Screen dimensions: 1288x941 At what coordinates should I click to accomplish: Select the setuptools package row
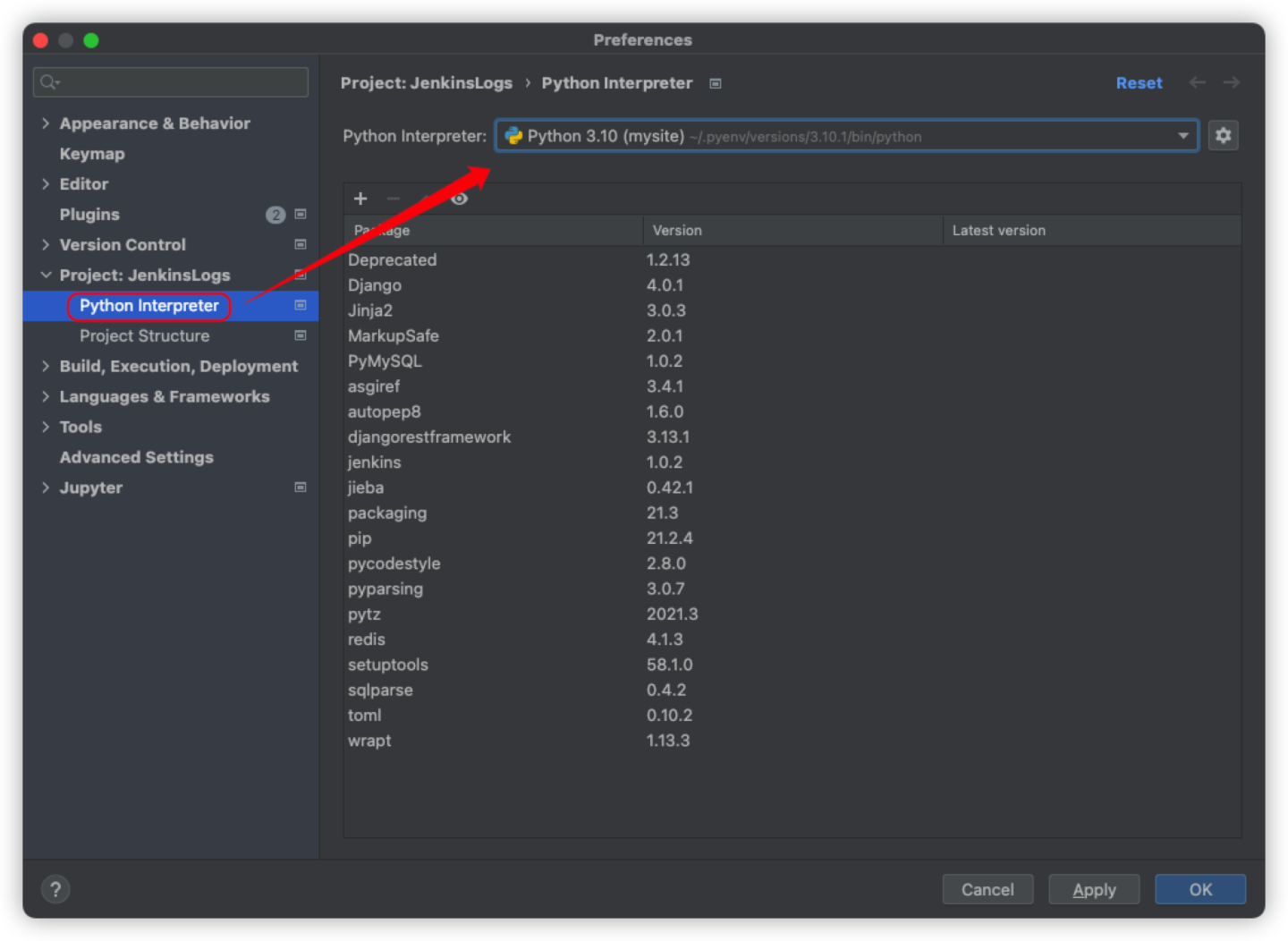(x=792, y=665)
